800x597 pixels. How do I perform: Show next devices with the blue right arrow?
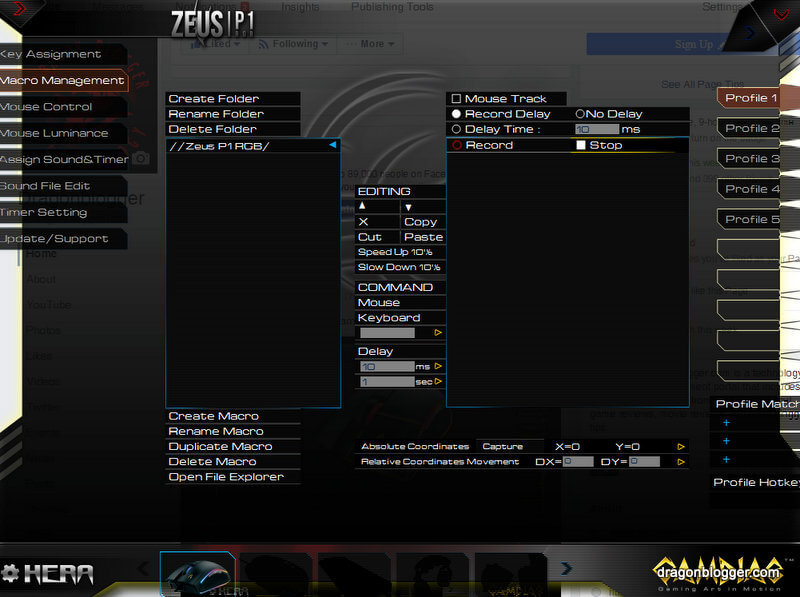[566, 568]
